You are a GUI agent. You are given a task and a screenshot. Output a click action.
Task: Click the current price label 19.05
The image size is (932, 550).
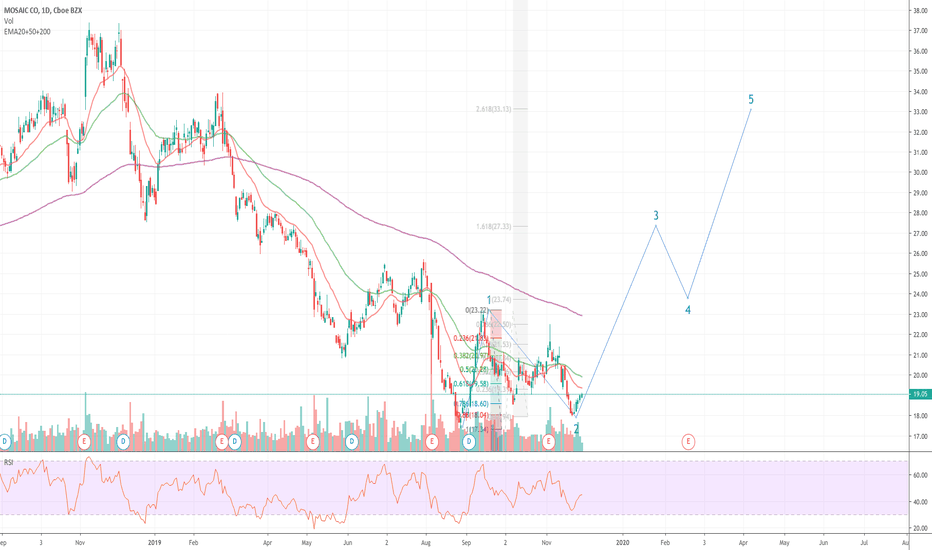920,394
